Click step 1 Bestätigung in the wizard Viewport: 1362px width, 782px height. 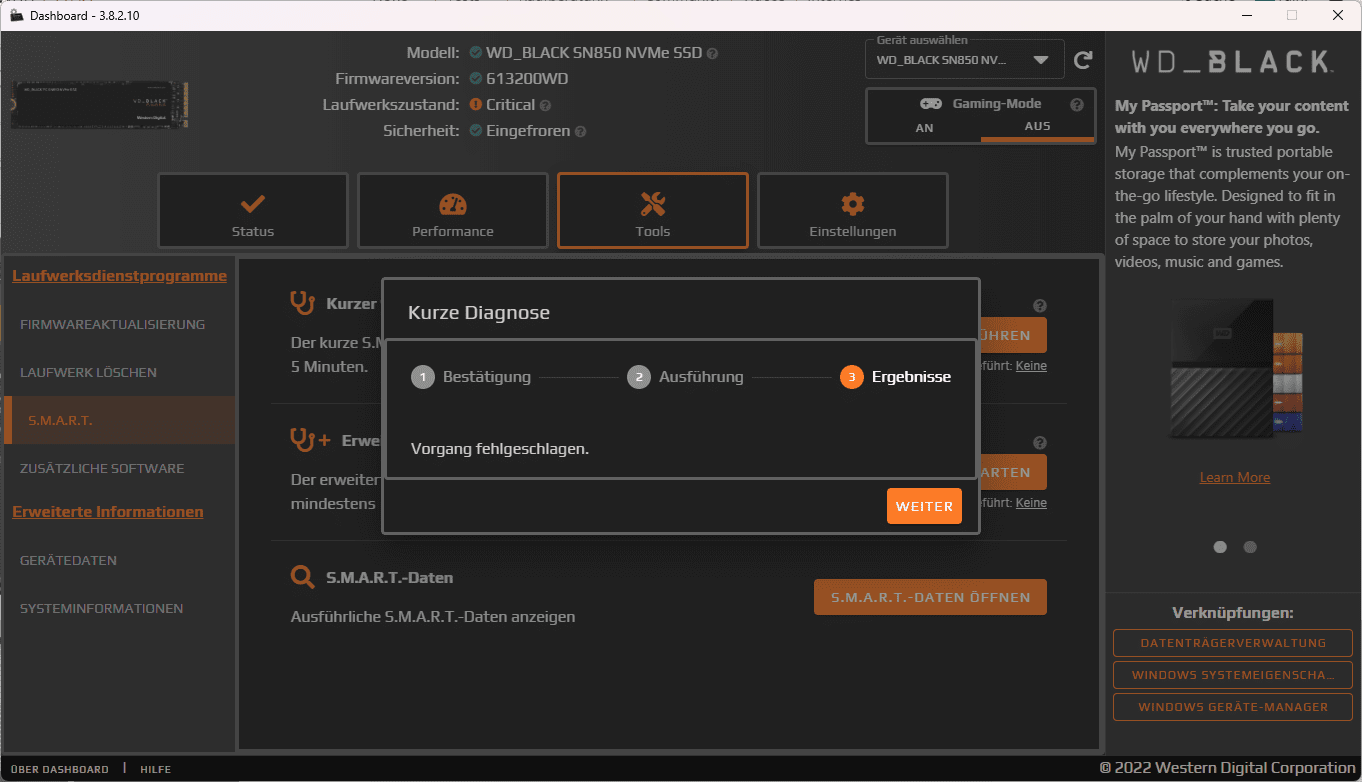point(471,377)
